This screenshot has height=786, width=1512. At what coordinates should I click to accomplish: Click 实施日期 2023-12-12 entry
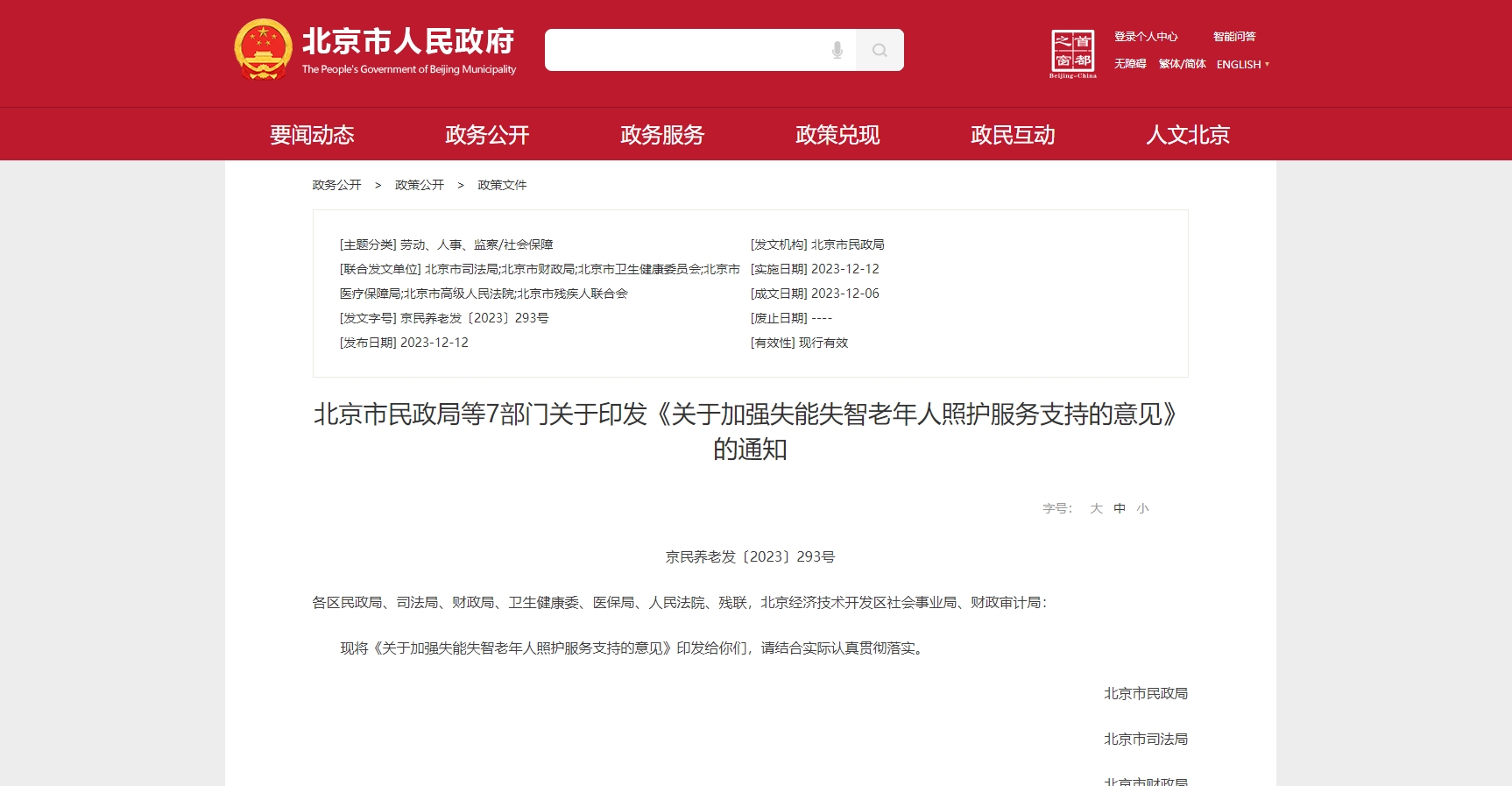(x=815, y=269)
